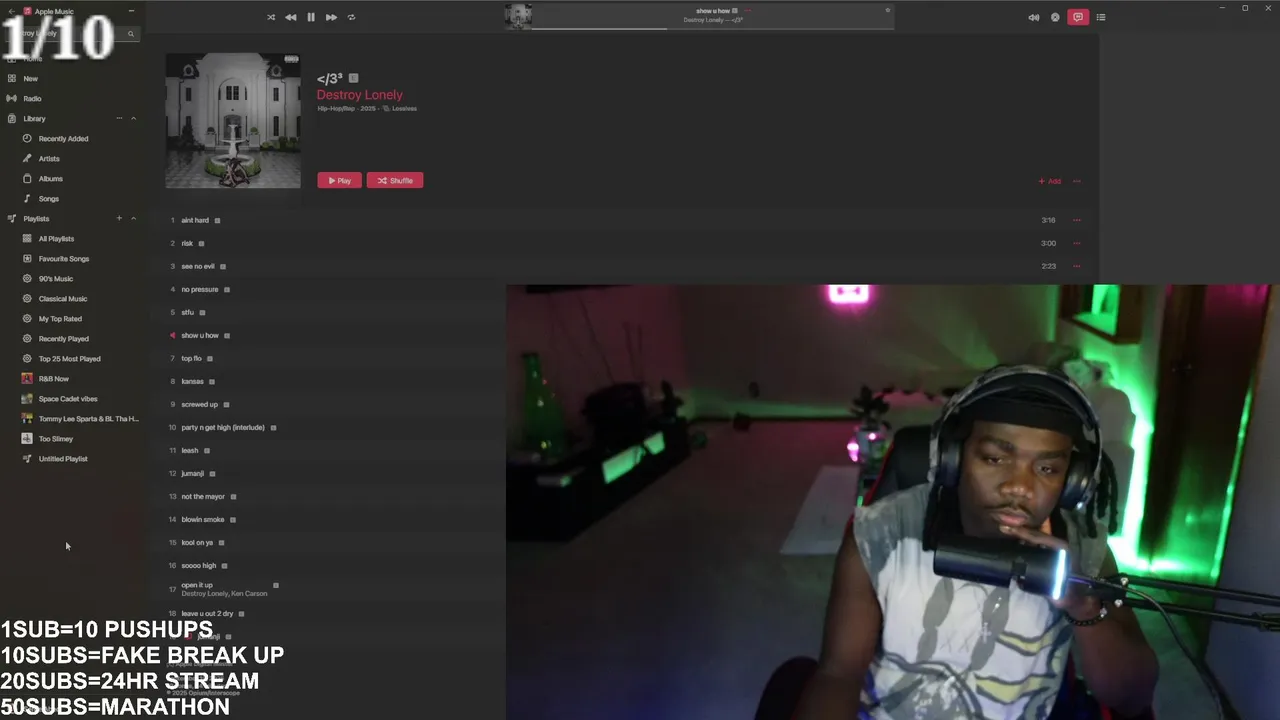Viewport: 1280px width, 720px height.
Task: Open the playing next queue list
Action: point(1101,17)
